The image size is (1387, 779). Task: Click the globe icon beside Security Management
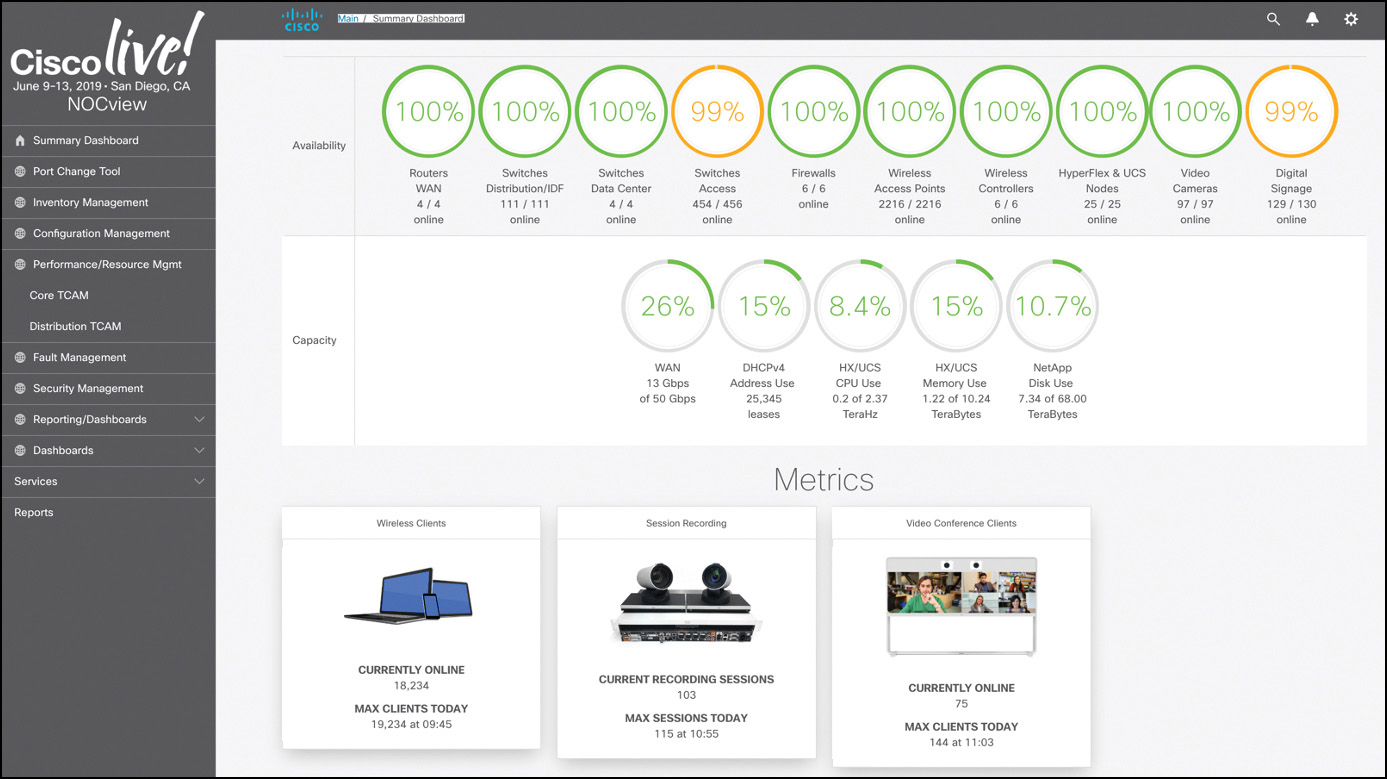pyautogui.click(x=20, y=389)
